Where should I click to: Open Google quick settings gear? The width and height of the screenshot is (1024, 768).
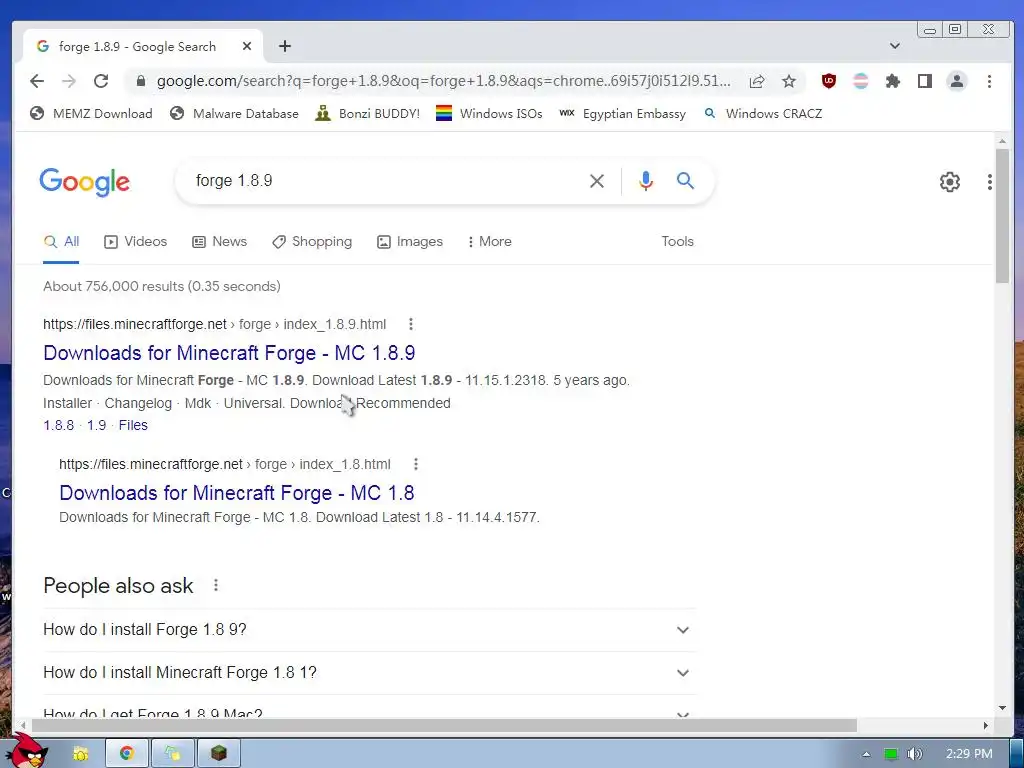click(950, 182)
